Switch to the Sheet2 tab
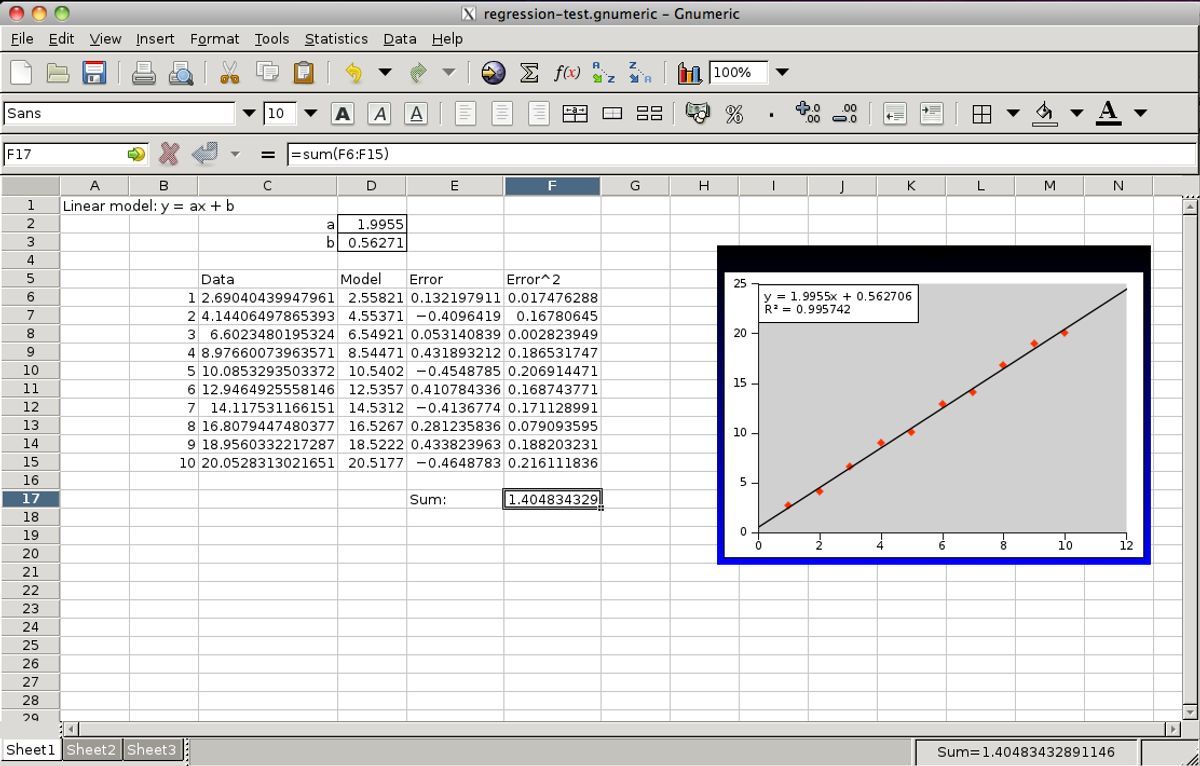Image resolution: width=1200 pixels, height=766 pixels. coord(91,750)
